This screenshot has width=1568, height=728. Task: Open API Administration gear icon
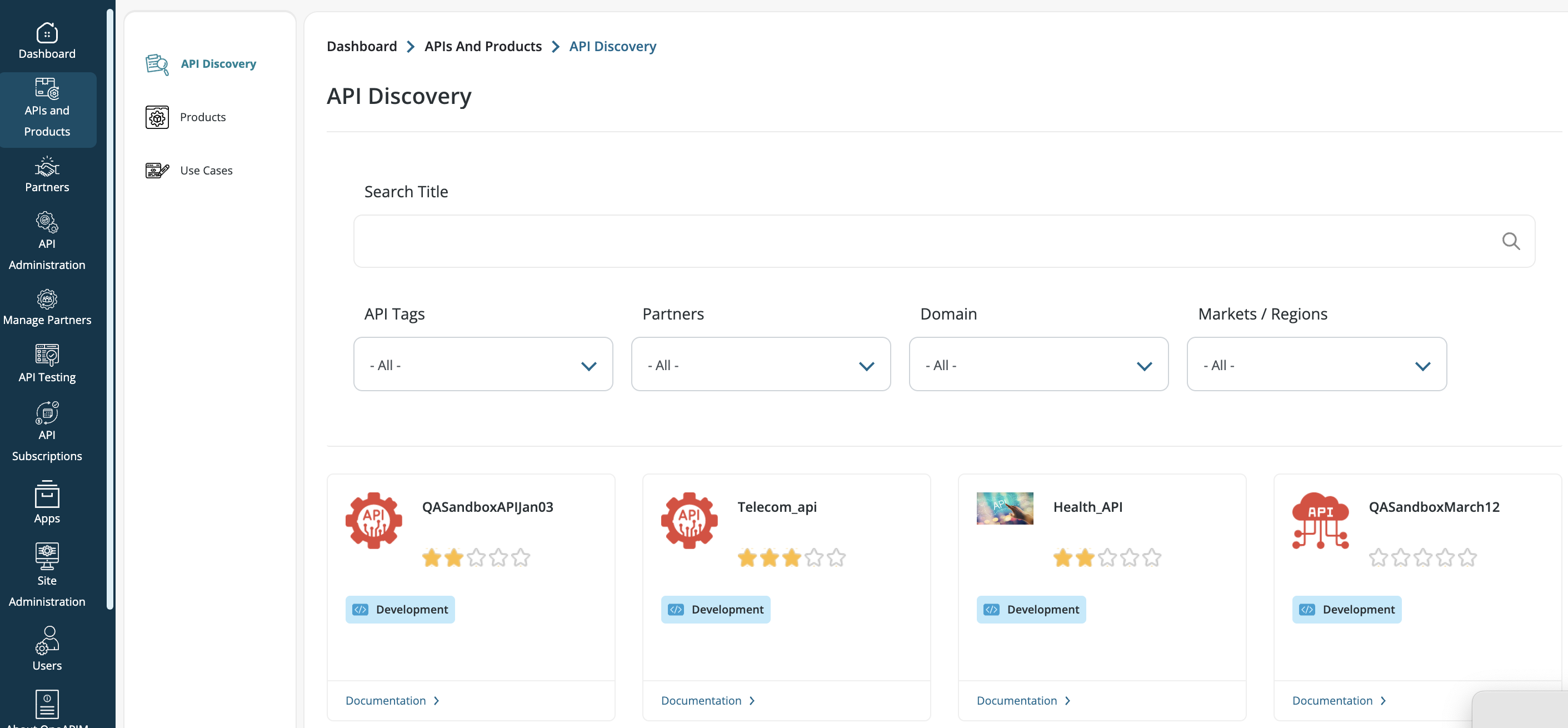click(x=47, y=222)
